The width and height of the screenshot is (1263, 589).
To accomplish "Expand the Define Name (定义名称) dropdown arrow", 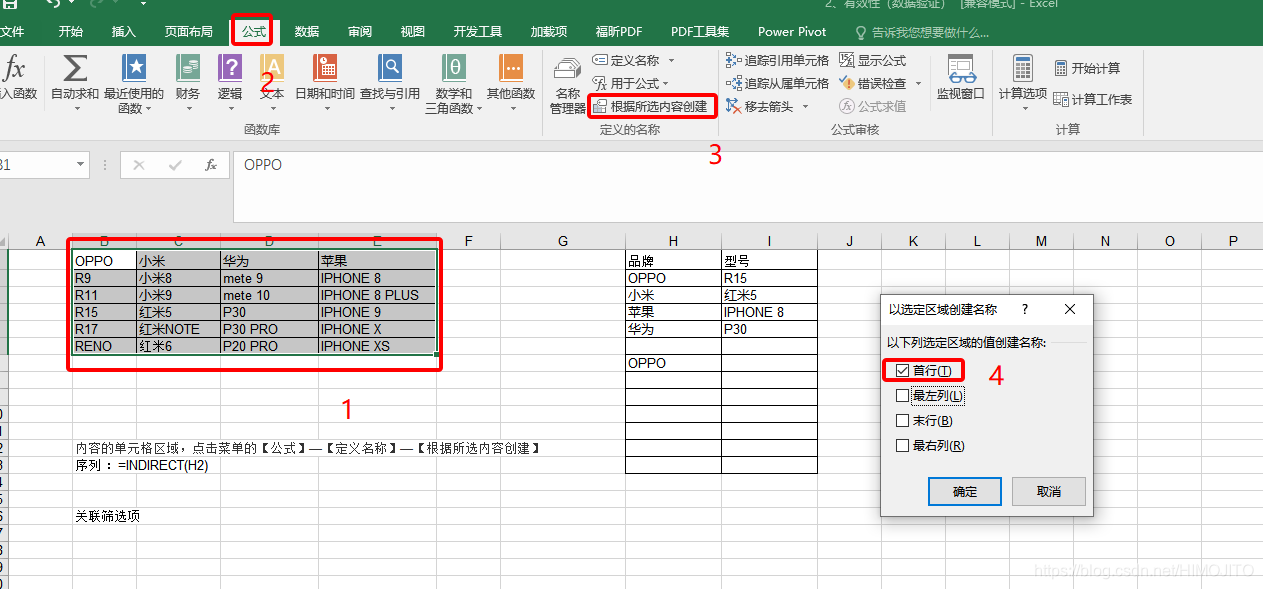I will point(671,61).
